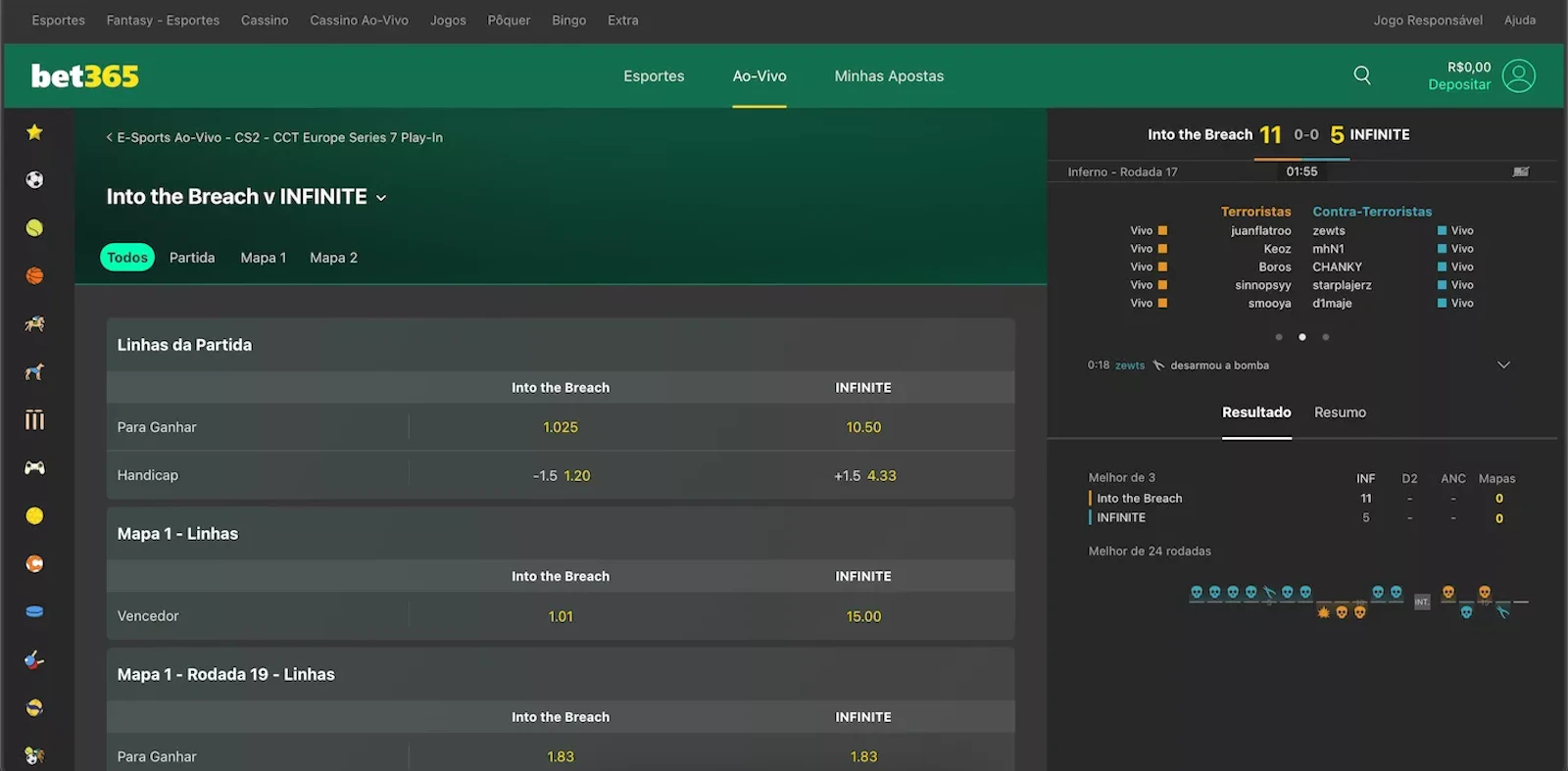Open basketball sport from sidebar
The width and height of the screenshot is (1568, 771).
[x=34, y=276]
